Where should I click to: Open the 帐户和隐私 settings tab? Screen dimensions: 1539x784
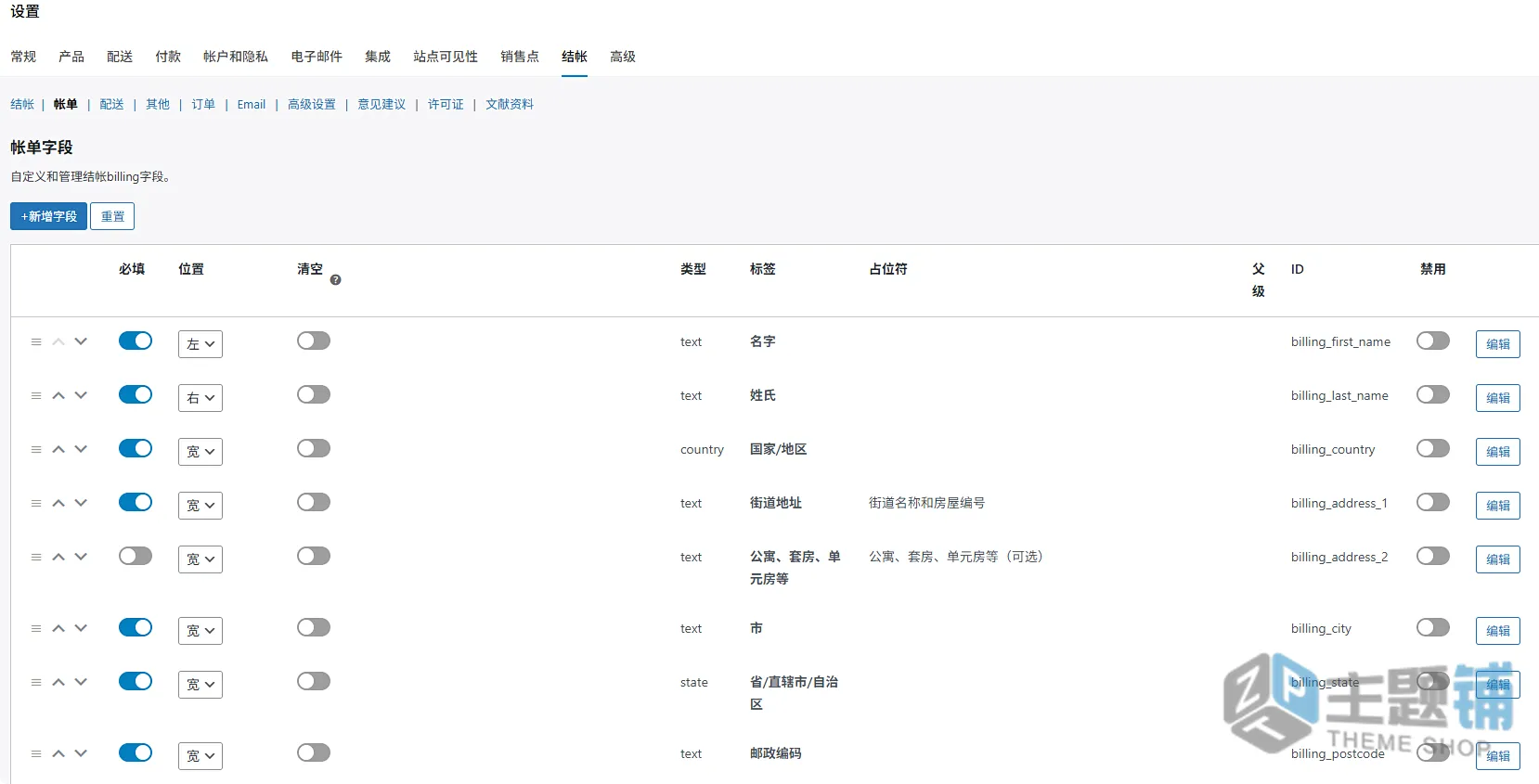(236, 57)
